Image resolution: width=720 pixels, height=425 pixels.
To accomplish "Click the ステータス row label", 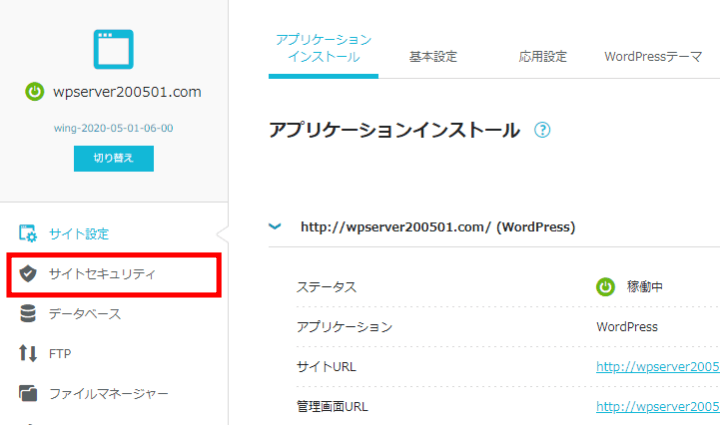I will pos(326,287).
